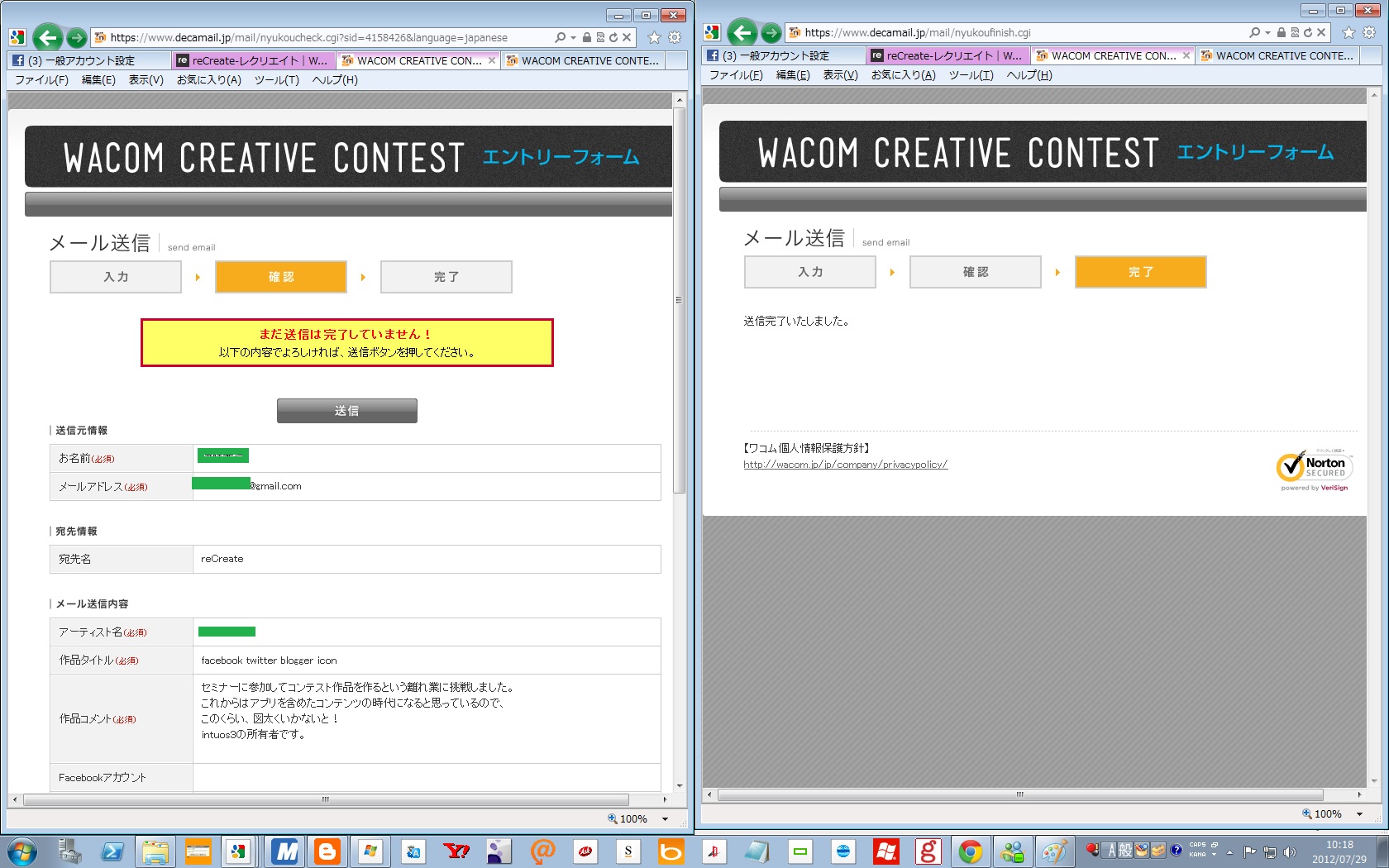1389x868 pixels.
Task: Toggle compatibility view icon on nyukoufinish.cgi address bar
Action: [x=1295, y=32]
